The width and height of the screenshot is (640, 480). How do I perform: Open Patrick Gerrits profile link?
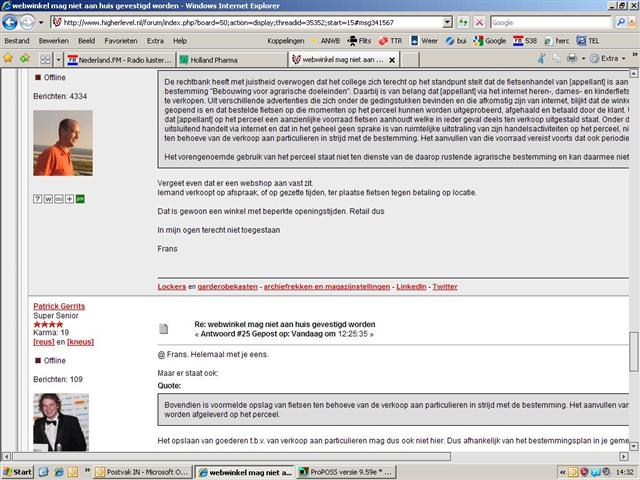click(59, 306)
